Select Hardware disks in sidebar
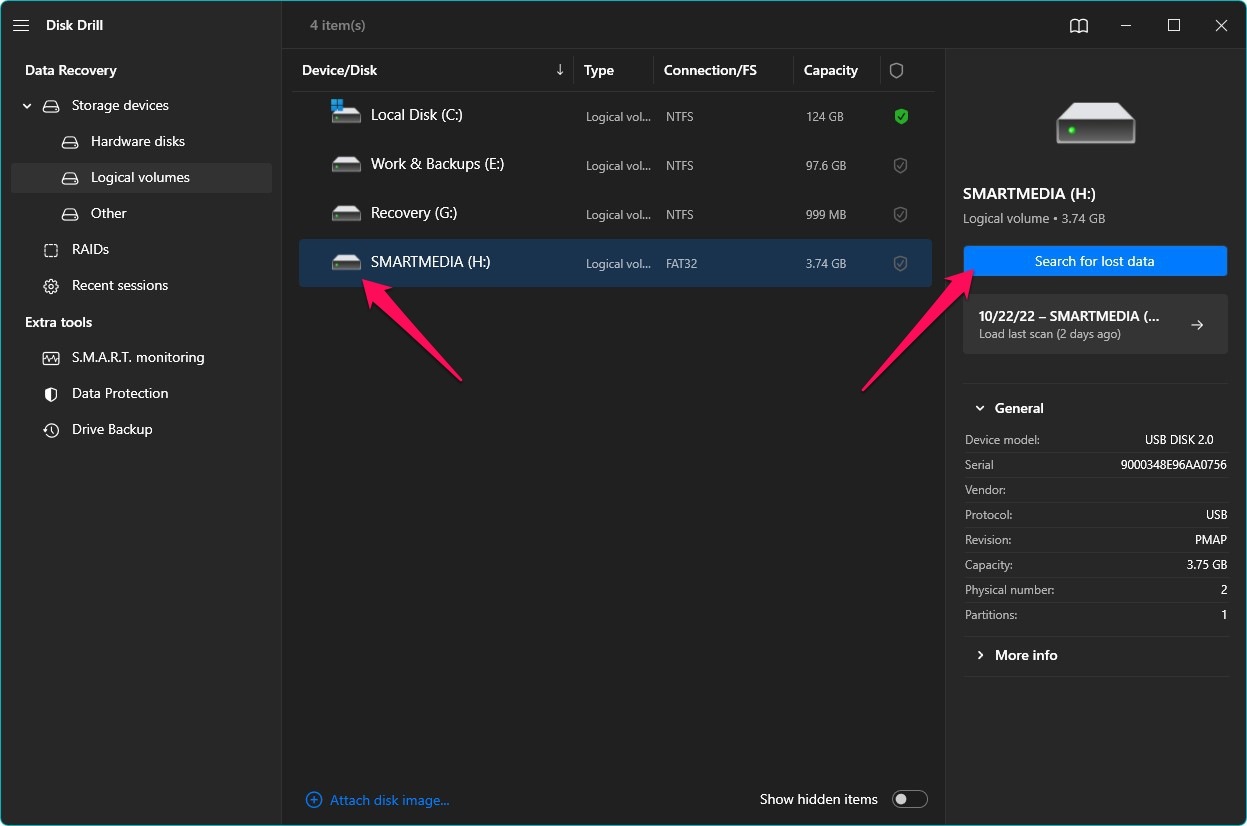 pyautogui.click(x=138, y=142)
